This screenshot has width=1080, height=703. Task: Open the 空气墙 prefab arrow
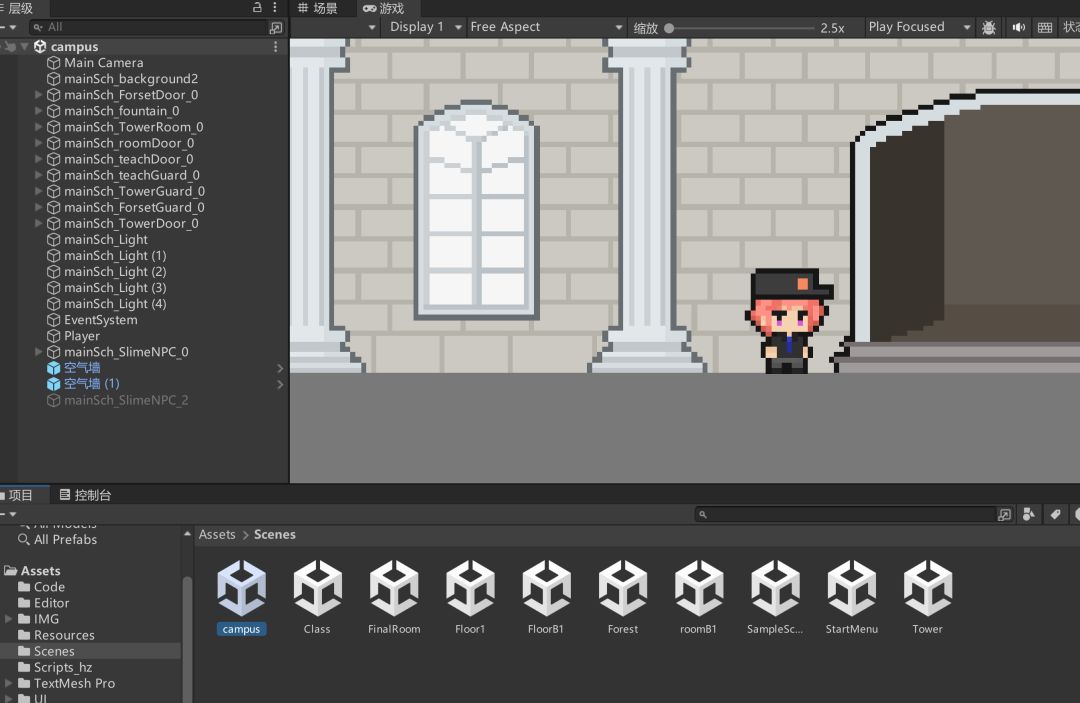click(280, 368)
